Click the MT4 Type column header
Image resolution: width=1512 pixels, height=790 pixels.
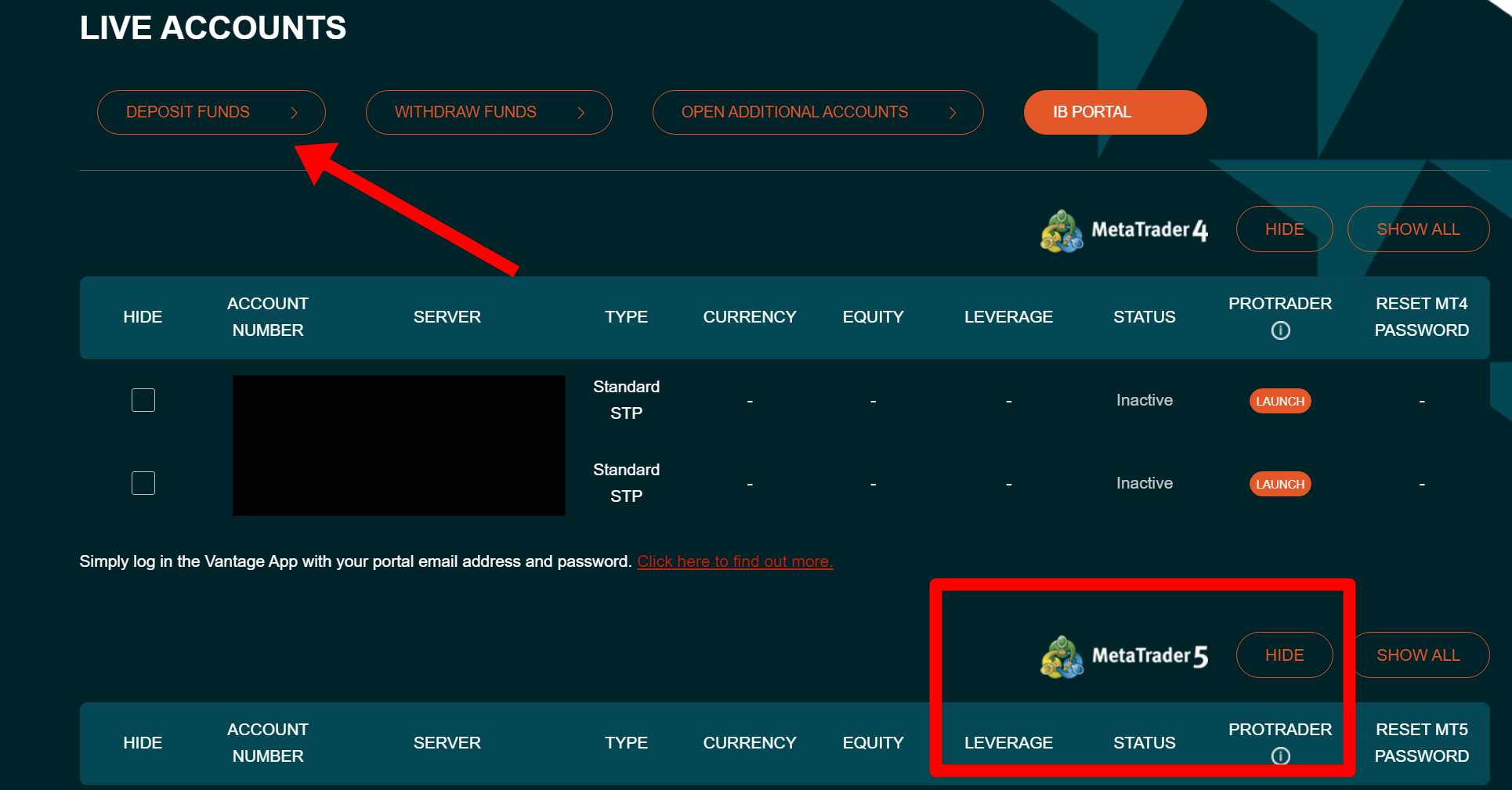[x=626, y=317]
